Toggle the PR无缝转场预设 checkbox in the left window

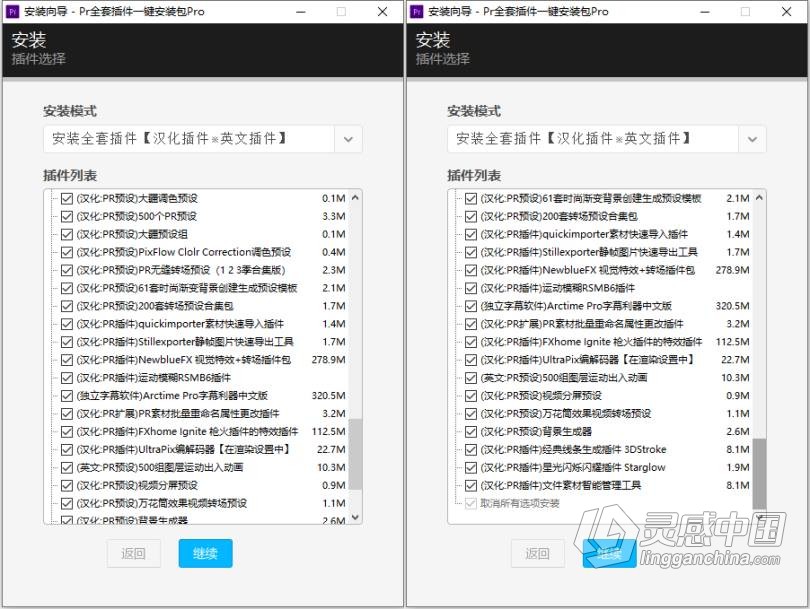[x=67, y=270]
